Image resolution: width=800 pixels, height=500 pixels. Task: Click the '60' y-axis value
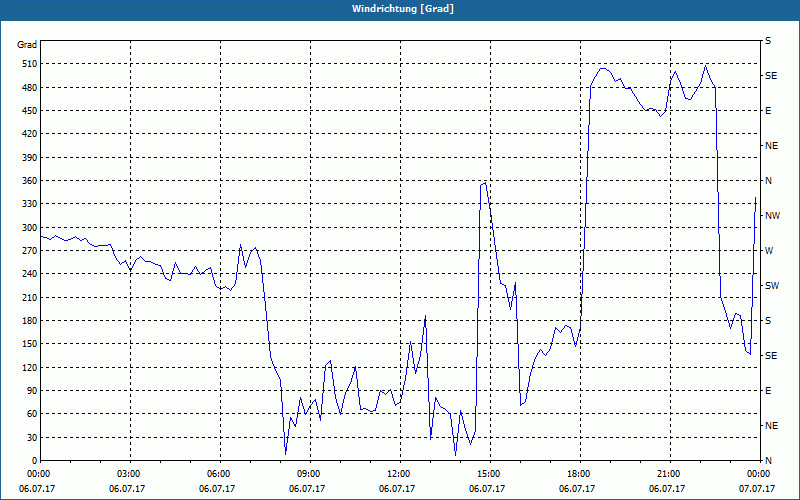pos(32,414)
